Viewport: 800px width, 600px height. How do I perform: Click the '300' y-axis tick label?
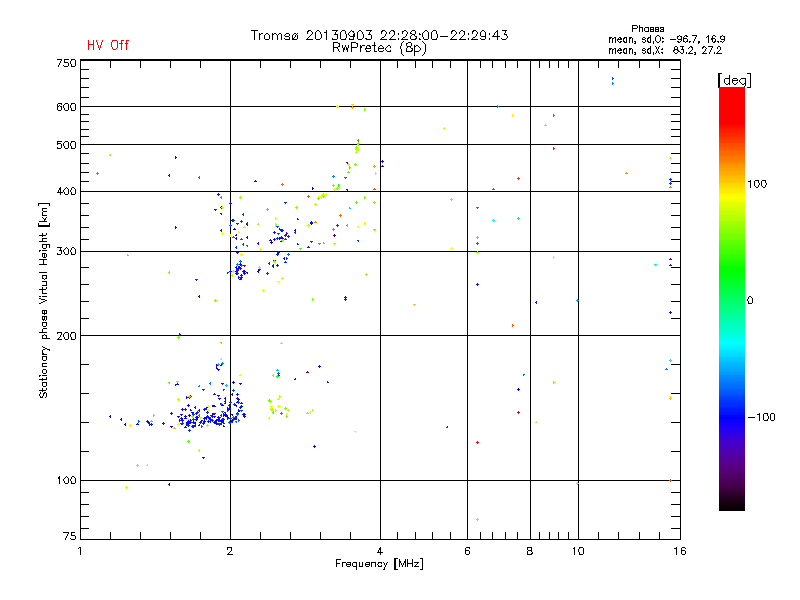[x=67, y=251]
